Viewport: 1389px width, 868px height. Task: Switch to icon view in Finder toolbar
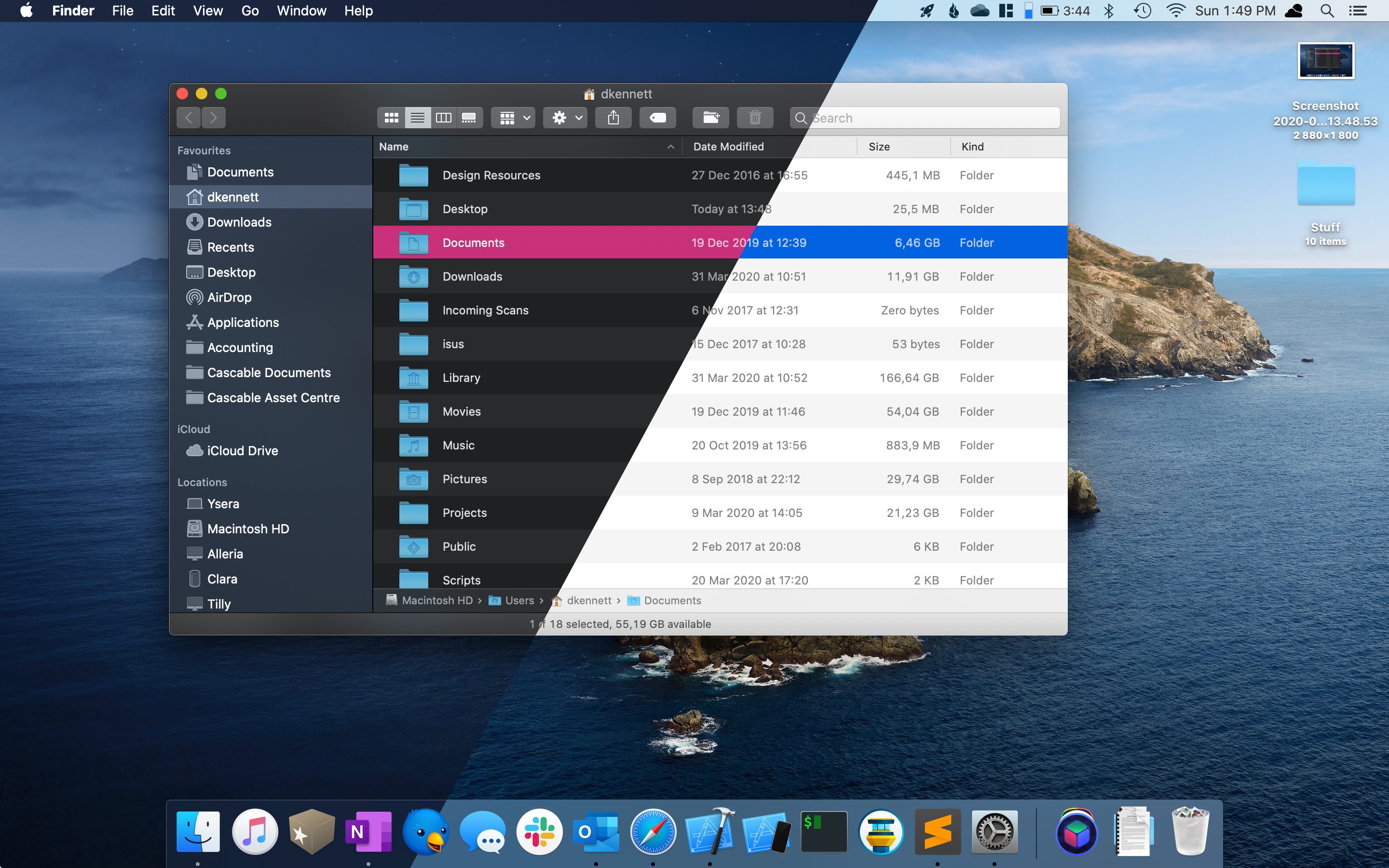click(392, 118)
